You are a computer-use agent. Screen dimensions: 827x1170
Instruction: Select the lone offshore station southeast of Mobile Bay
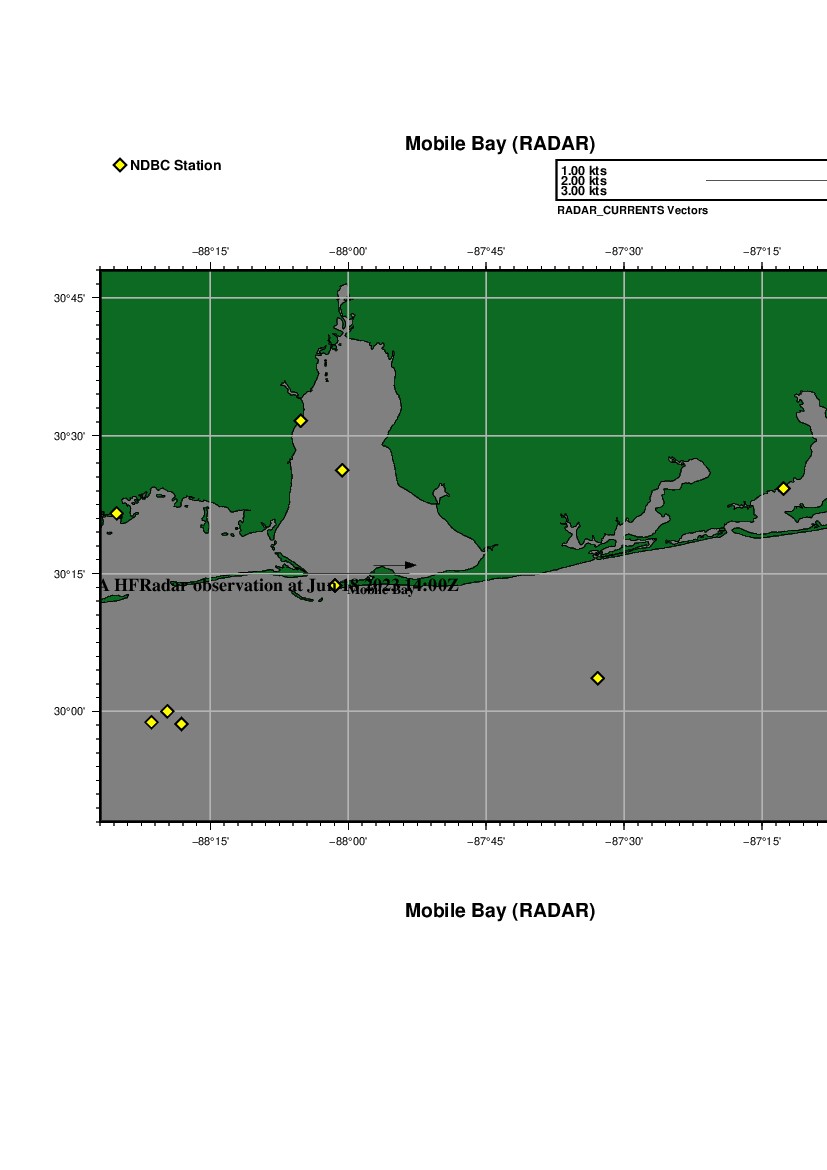(x=598, y=678)
